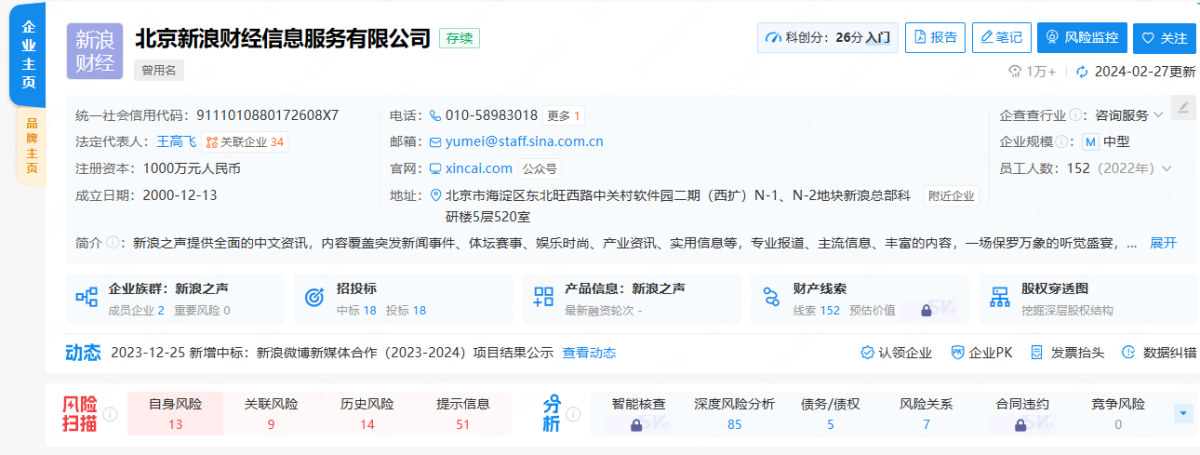Viewport: 1200px width, 455px height.
Task: Click the info icon beside 简介
Action: click(x=112, y=243)
